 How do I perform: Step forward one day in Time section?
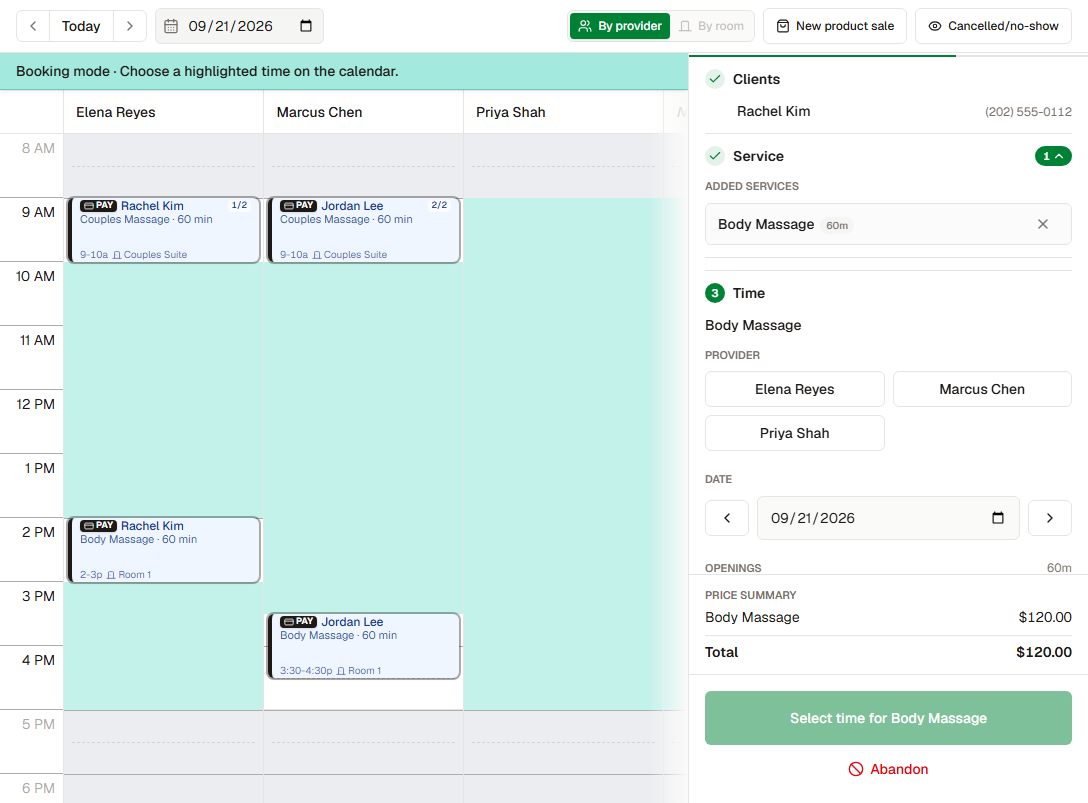(x=1049, y=518)
